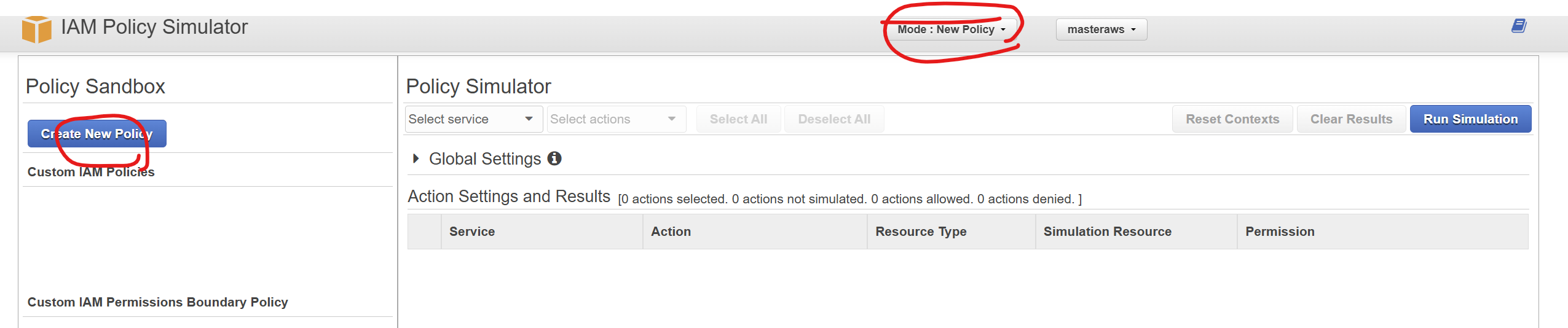Viewport: 1568px width, 328px height.
Task: Click the Global Settings info icon
Action: pyautogui.click(x=554, y=158)
